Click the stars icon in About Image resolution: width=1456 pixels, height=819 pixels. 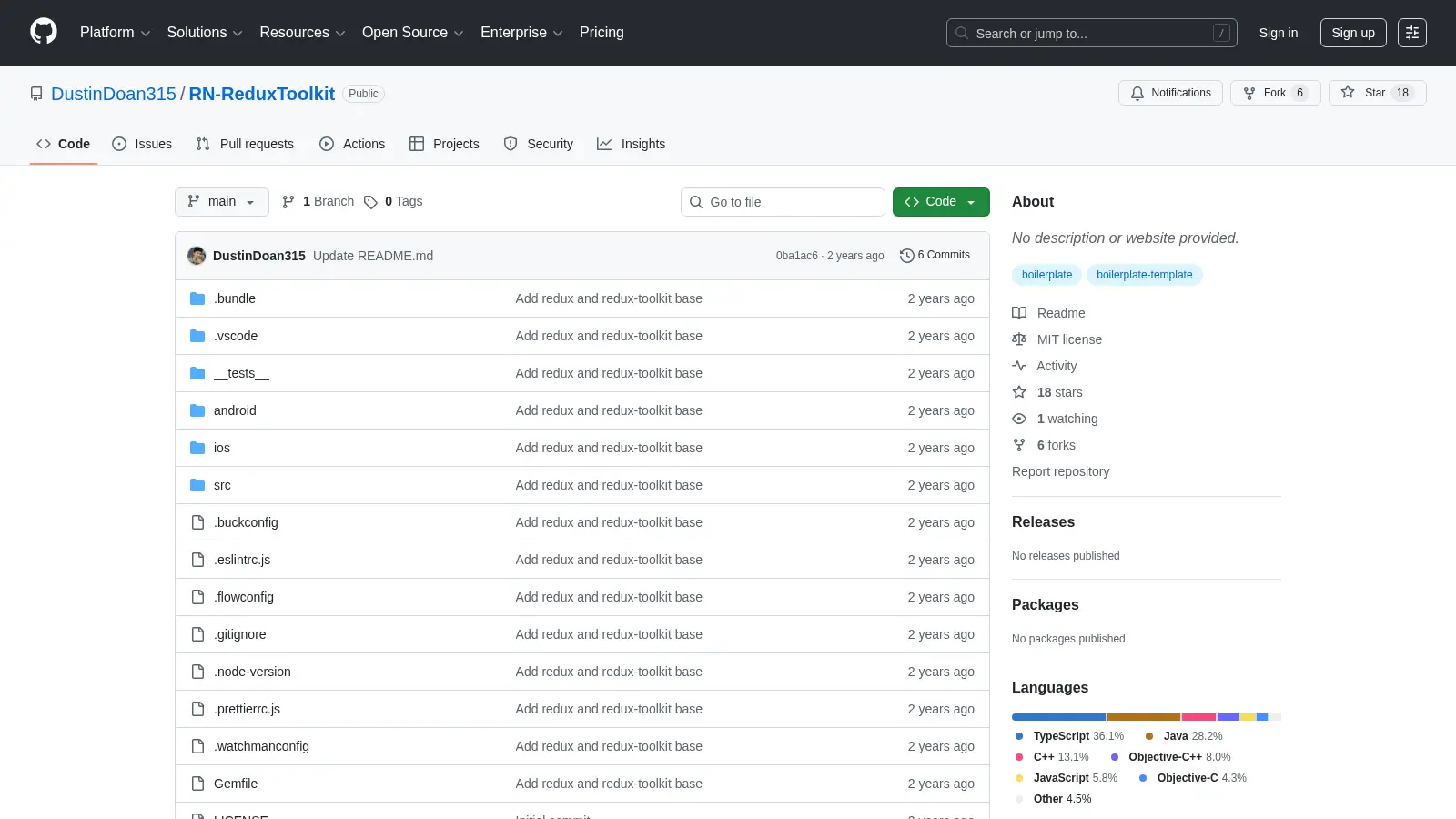(1019, 392)
